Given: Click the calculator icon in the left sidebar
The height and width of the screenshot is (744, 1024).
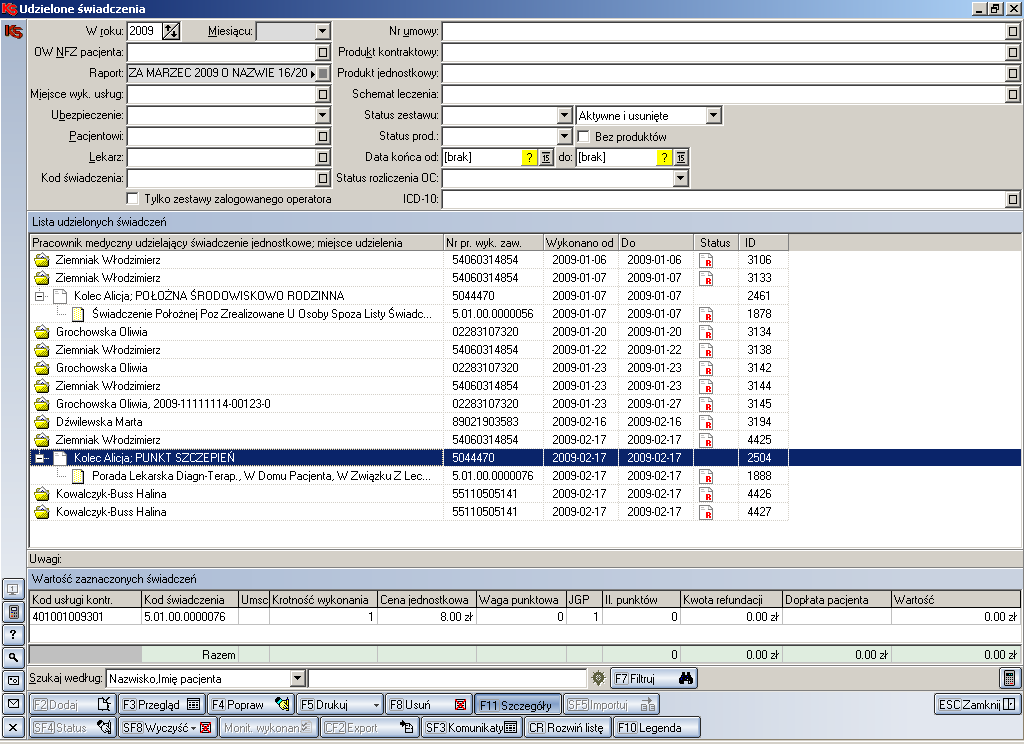Looking at the screenshot, I should coord(13,612).
